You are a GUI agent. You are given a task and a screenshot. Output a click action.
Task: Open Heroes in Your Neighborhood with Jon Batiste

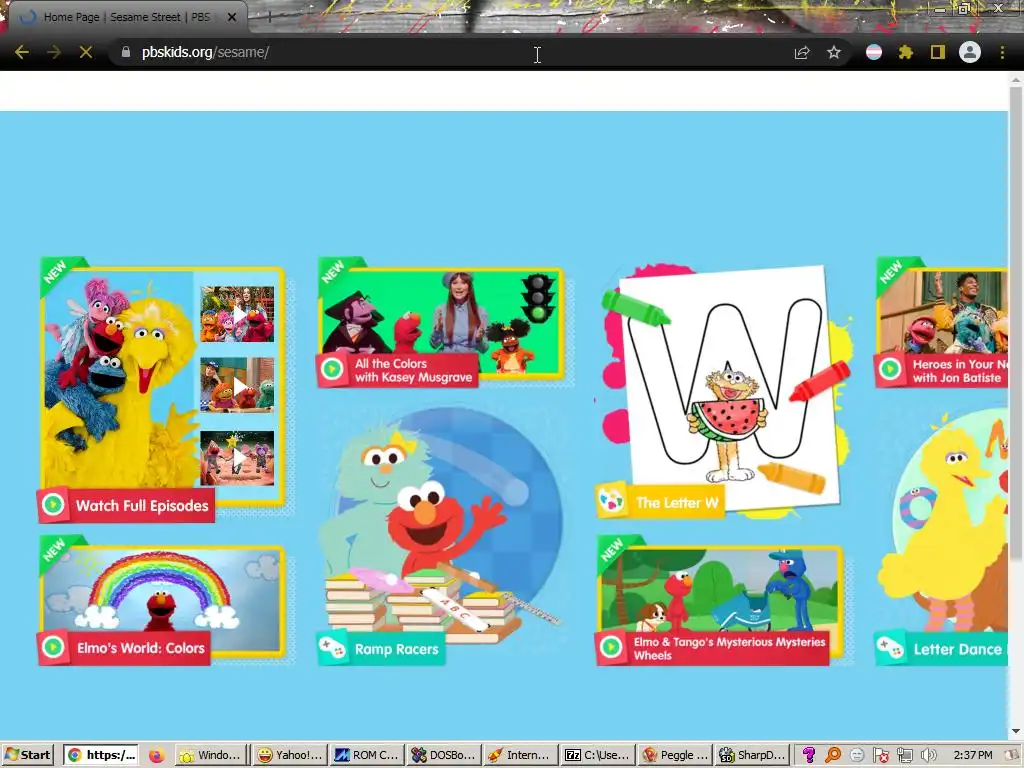point(942,323)
